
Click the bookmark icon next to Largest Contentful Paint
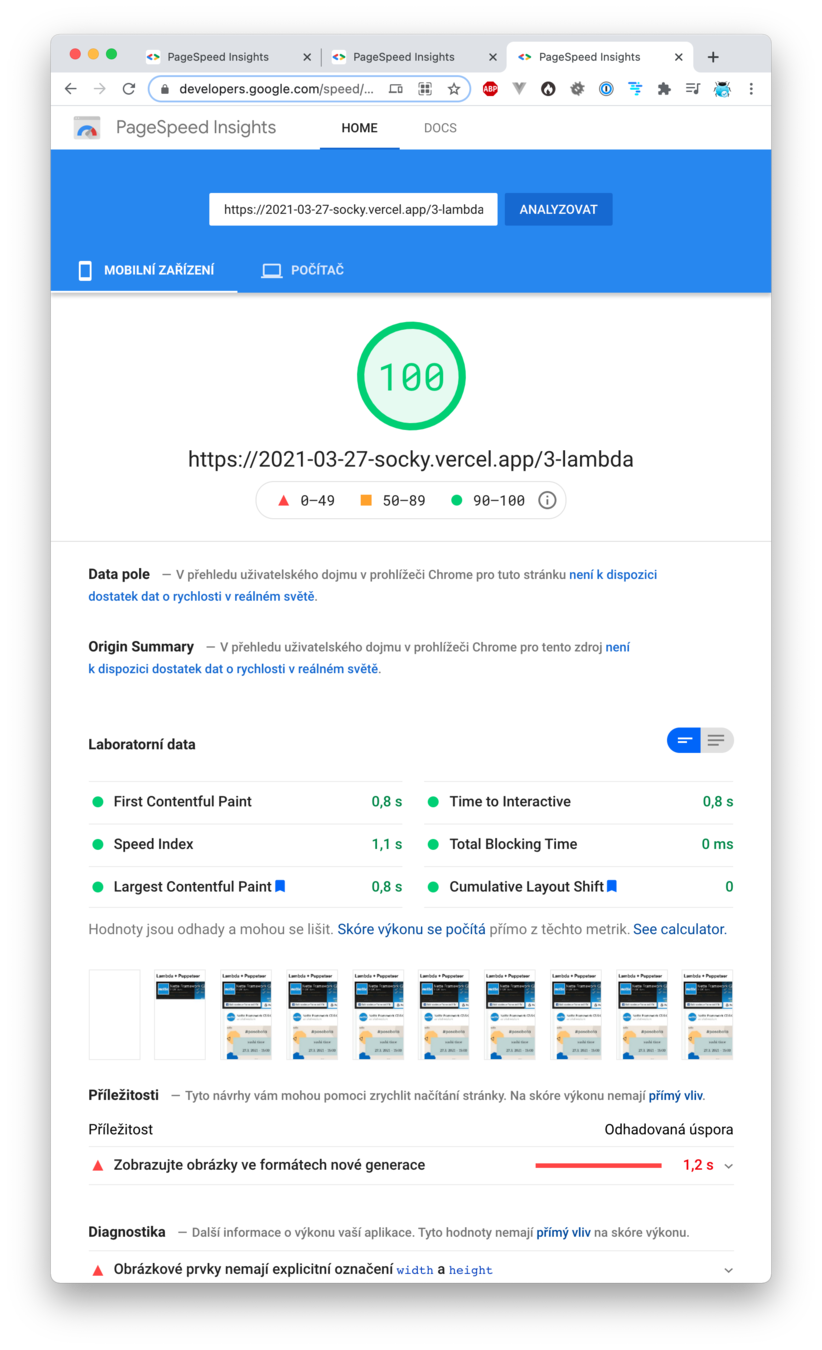coord(280,886)
